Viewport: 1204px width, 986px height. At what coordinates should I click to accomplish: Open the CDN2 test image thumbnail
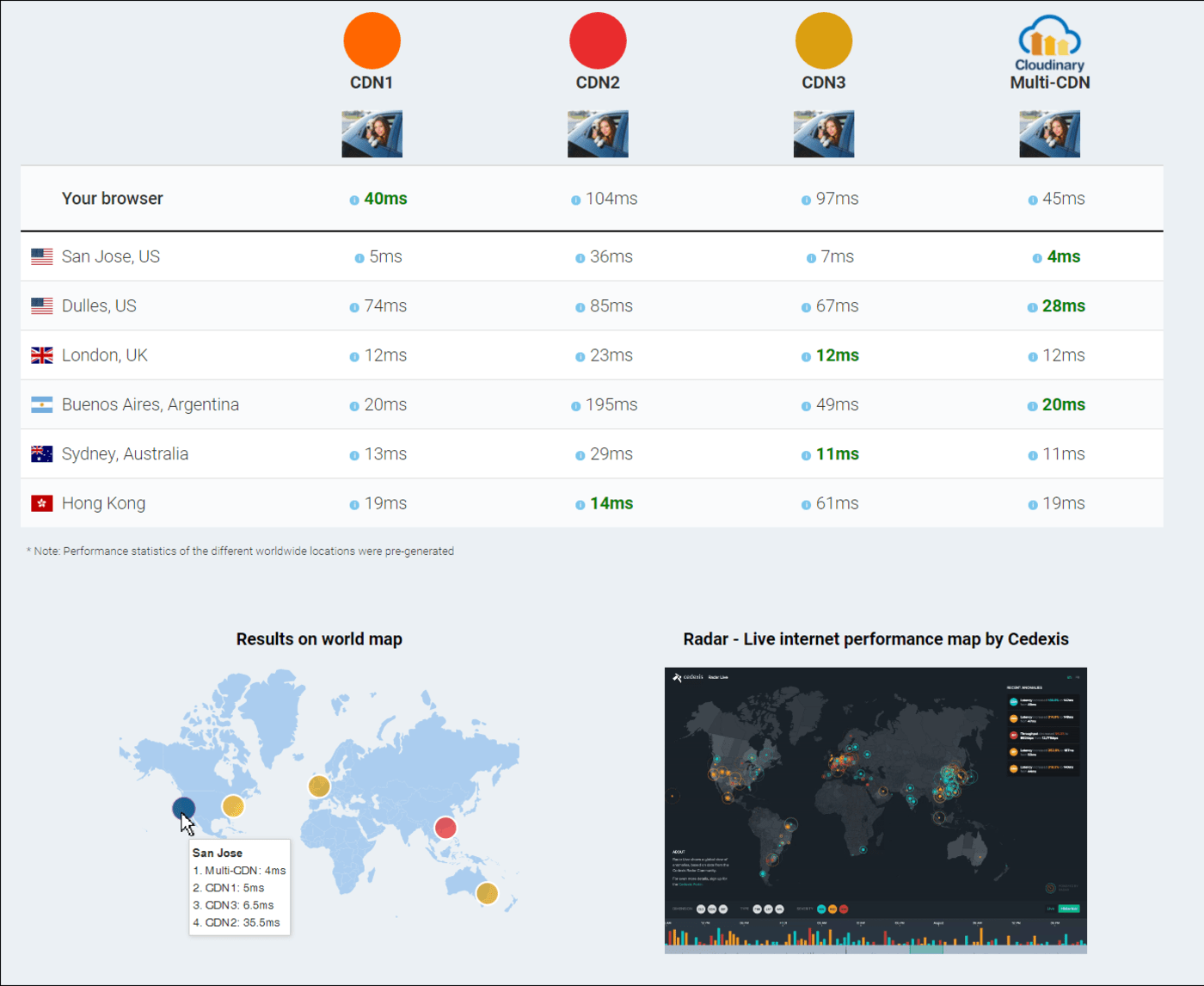(598, 133)
